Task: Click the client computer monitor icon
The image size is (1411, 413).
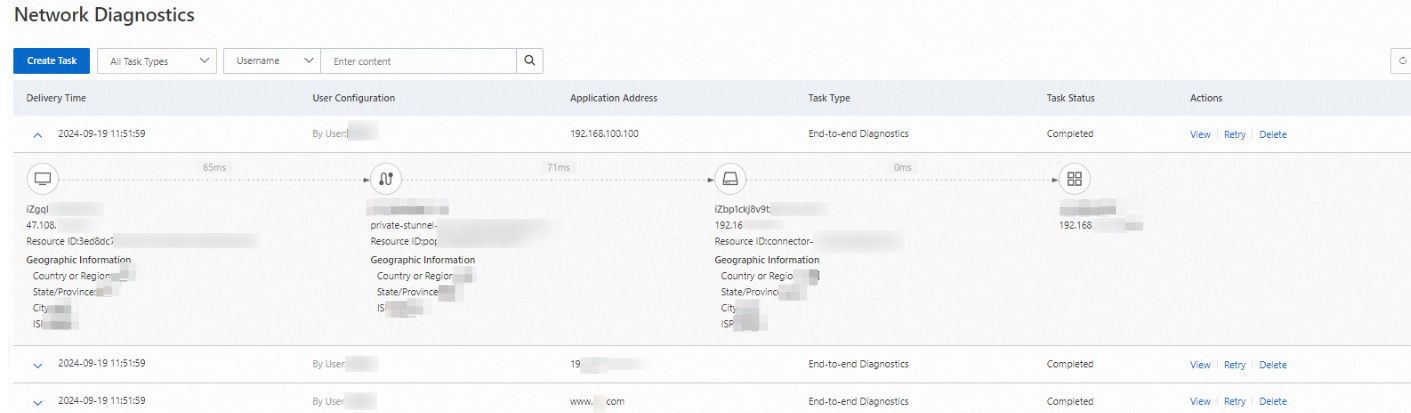Action: click(42, 179)
